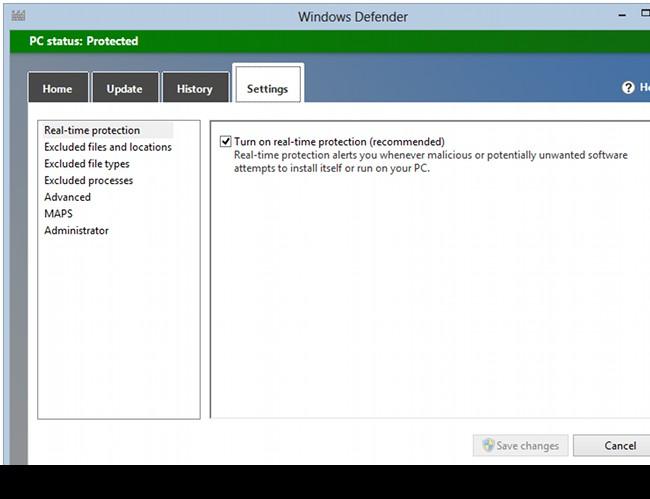Select the Settings tab
The height and width of the screenshot is (499, 650).
[268, 84]
